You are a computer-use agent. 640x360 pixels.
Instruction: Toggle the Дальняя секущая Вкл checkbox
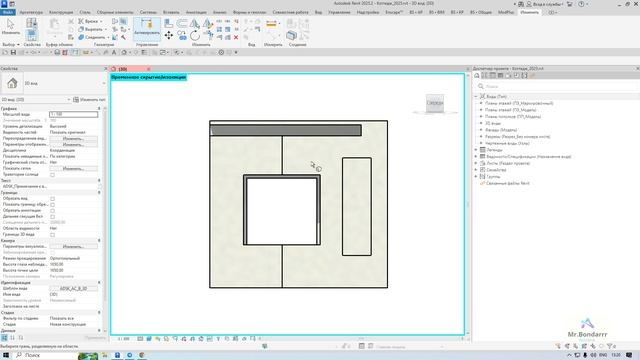click(x=52, y=217)
